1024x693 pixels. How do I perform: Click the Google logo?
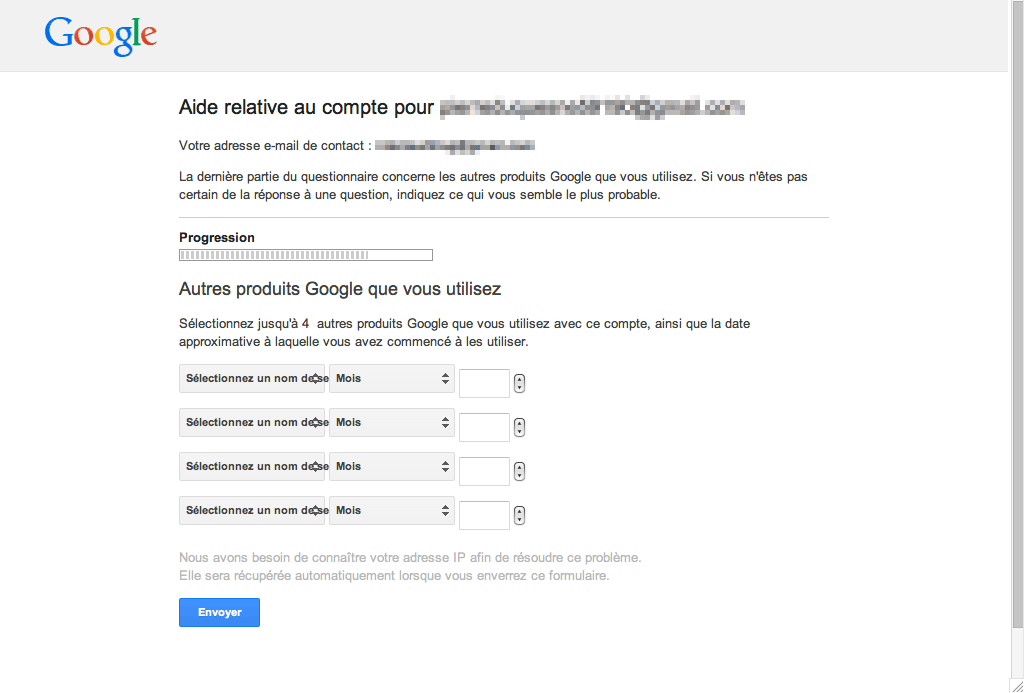101,37
